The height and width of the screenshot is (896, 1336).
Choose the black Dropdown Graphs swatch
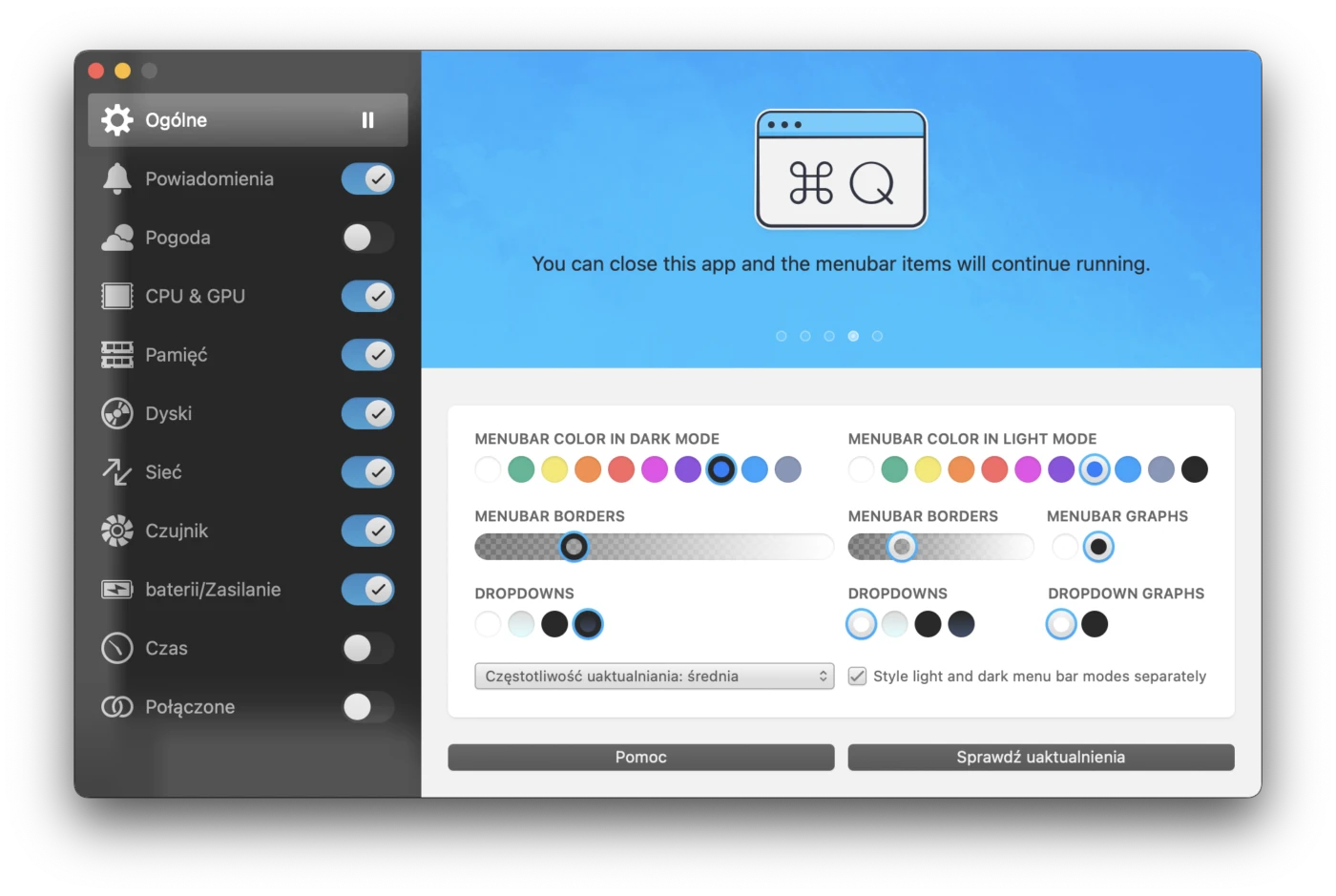(1095, 624)
